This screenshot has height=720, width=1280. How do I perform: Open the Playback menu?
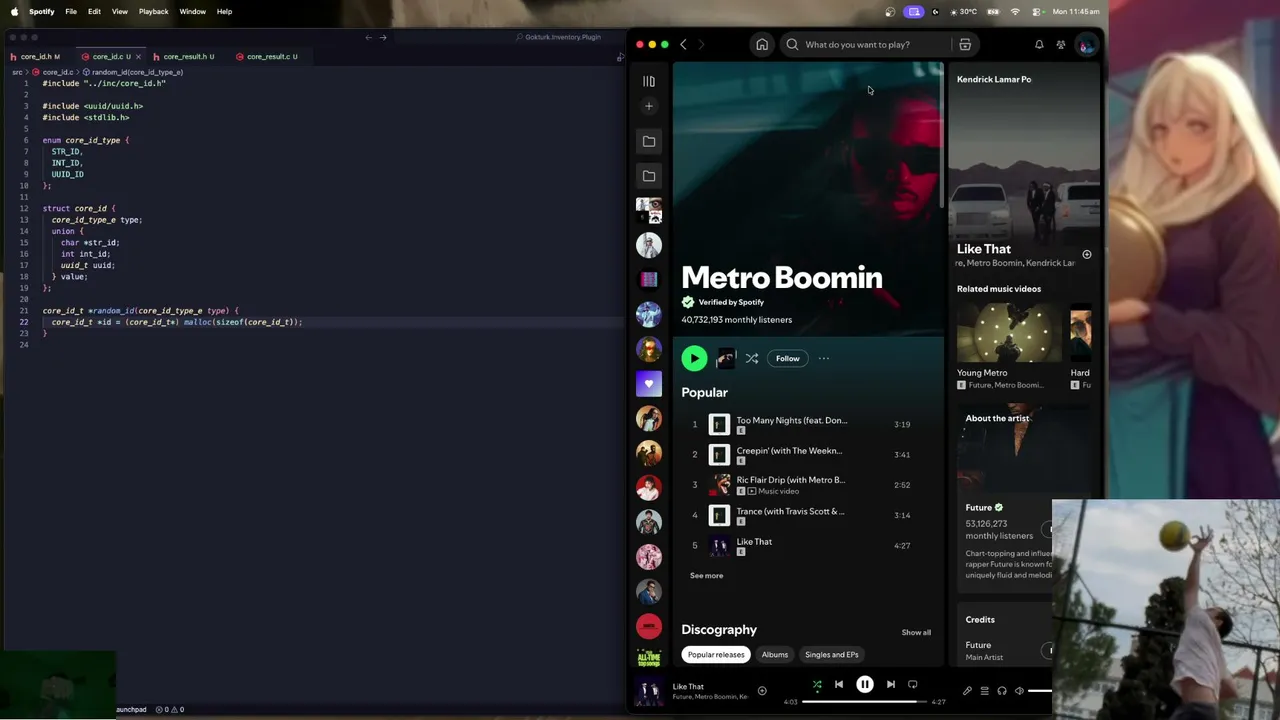(x=154, y=12)
